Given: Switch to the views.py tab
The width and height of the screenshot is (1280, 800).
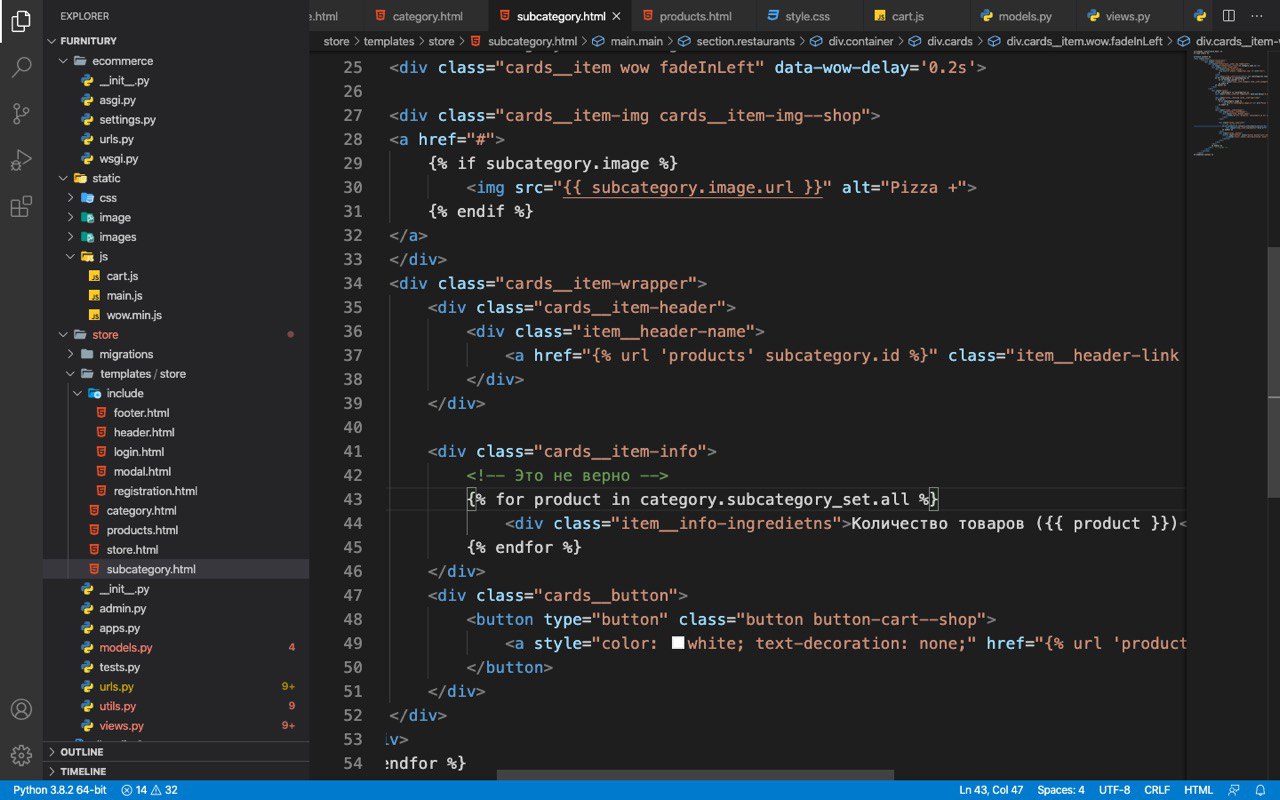Looking at the screenshot, I should [x=1128, y=17].
